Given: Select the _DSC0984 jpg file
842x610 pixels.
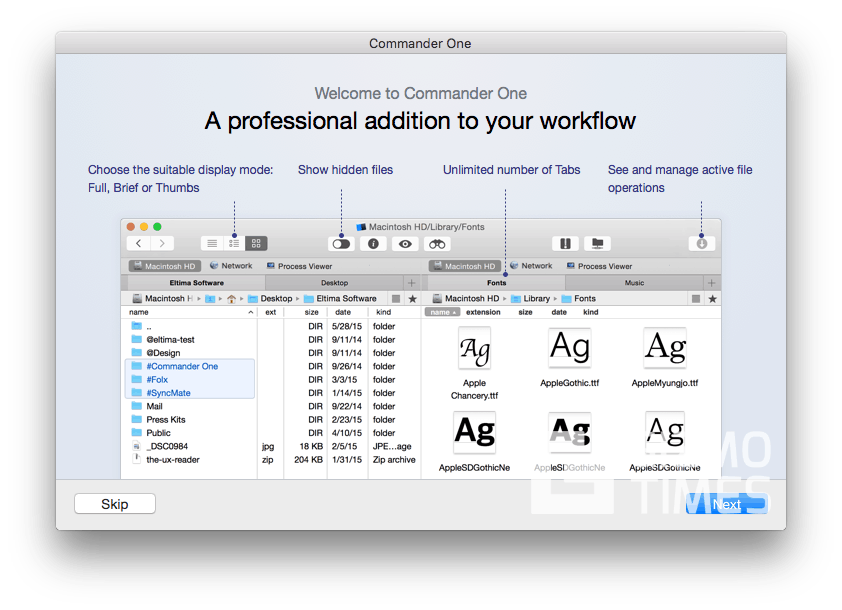Looking at the screenshot, I should coord(273,446).
